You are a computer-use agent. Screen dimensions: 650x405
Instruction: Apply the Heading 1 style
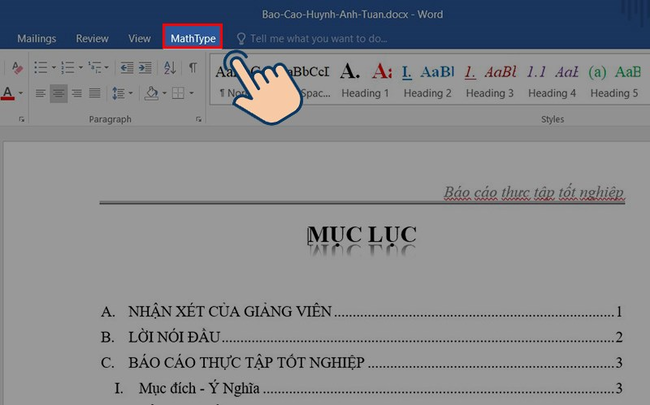365,80
